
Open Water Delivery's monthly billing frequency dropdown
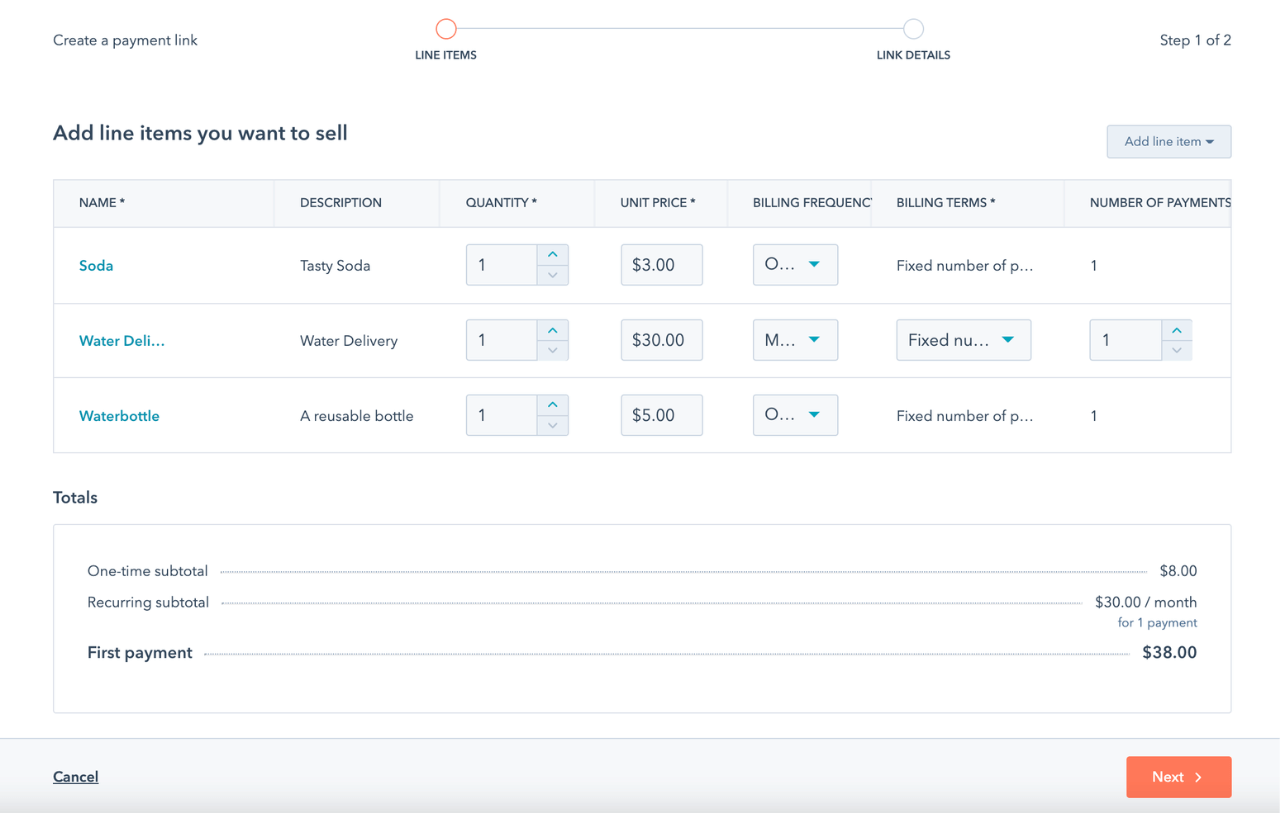pos(795,339)
